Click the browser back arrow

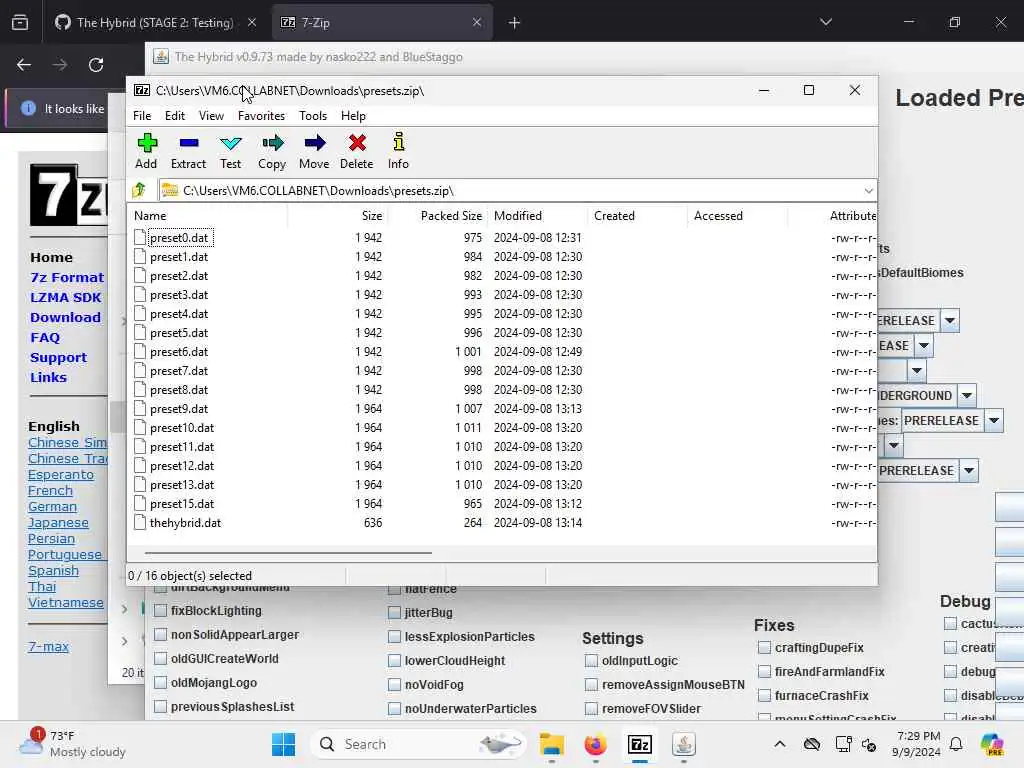click(x=24, y=65)
